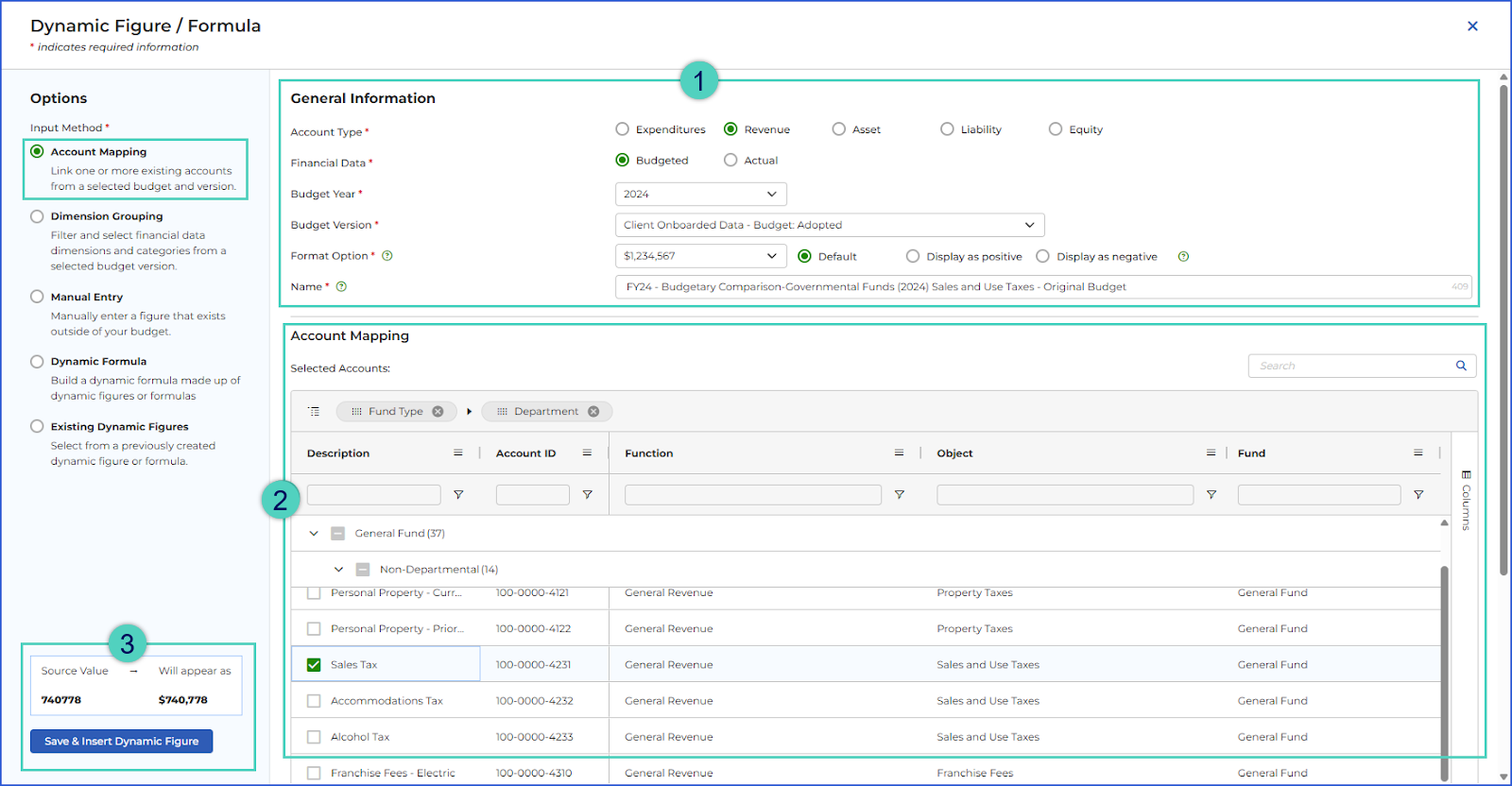Collapse the General Fund (37) group
Image resolution: width=1512 pixels, height=786 pixels.
314,534
